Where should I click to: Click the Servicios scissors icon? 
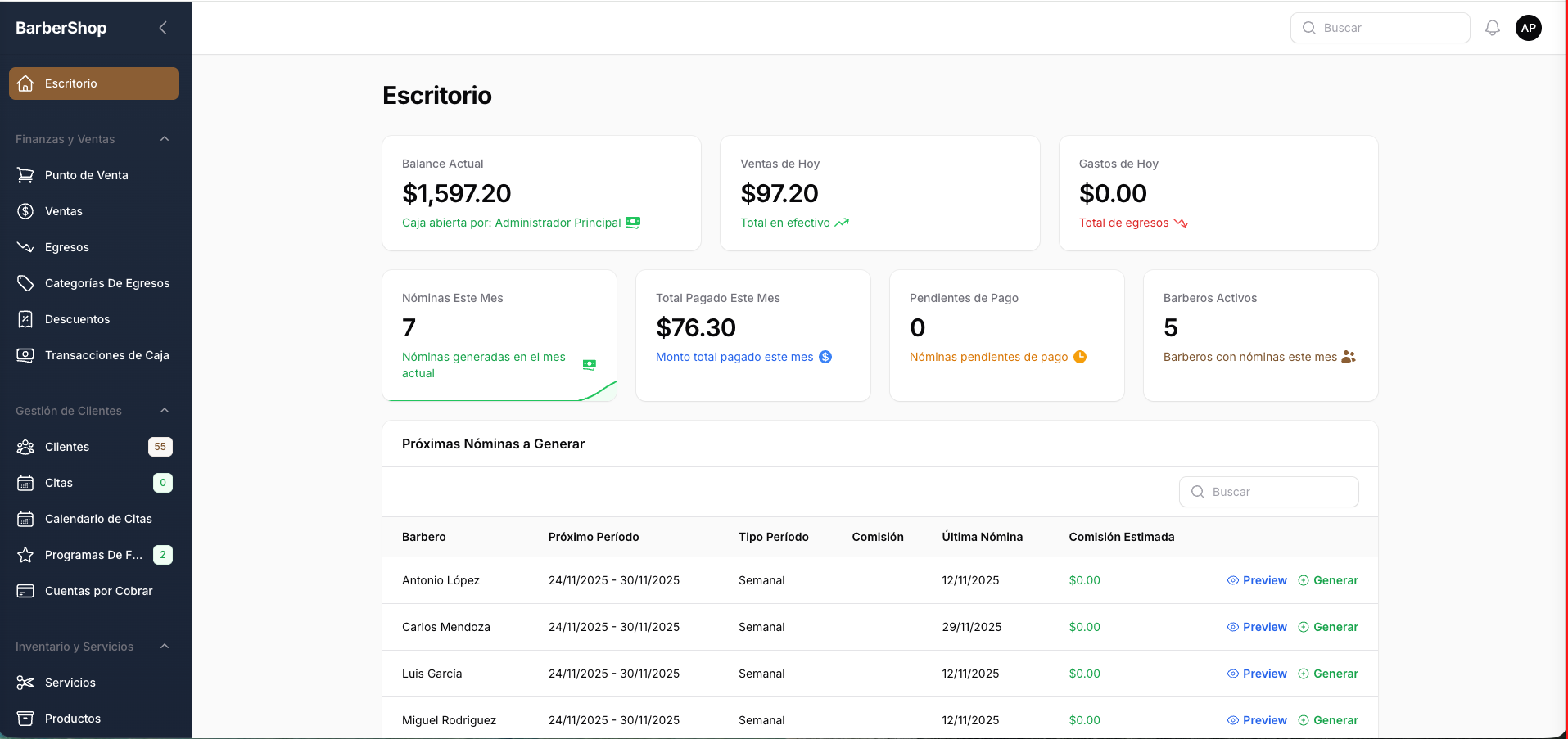pyautogui.click(x=25, y=683)
